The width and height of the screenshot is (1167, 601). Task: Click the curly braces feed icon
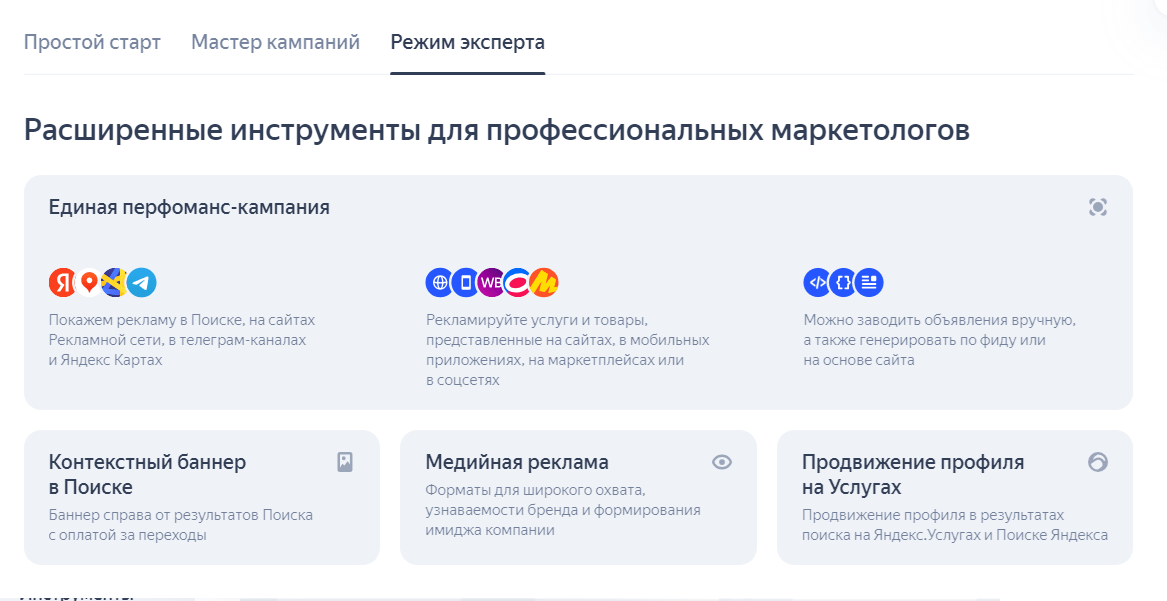pyautogui.click(x=843, y=283)
